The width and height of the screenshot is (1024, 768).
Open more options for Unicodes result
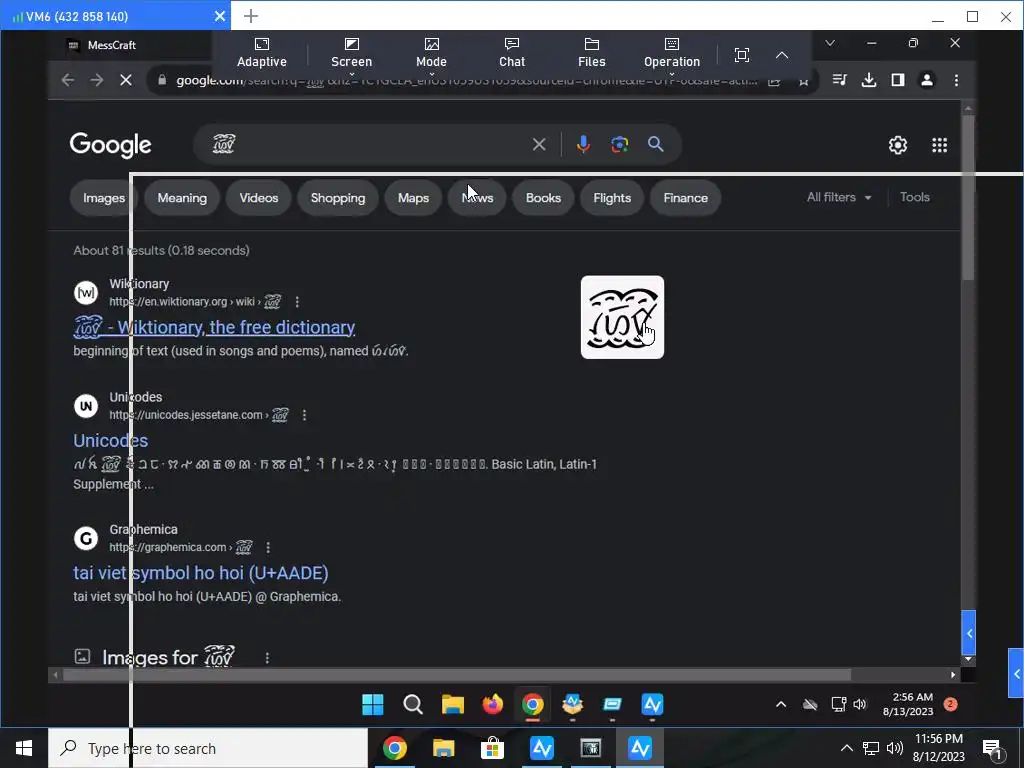point(304,415)
